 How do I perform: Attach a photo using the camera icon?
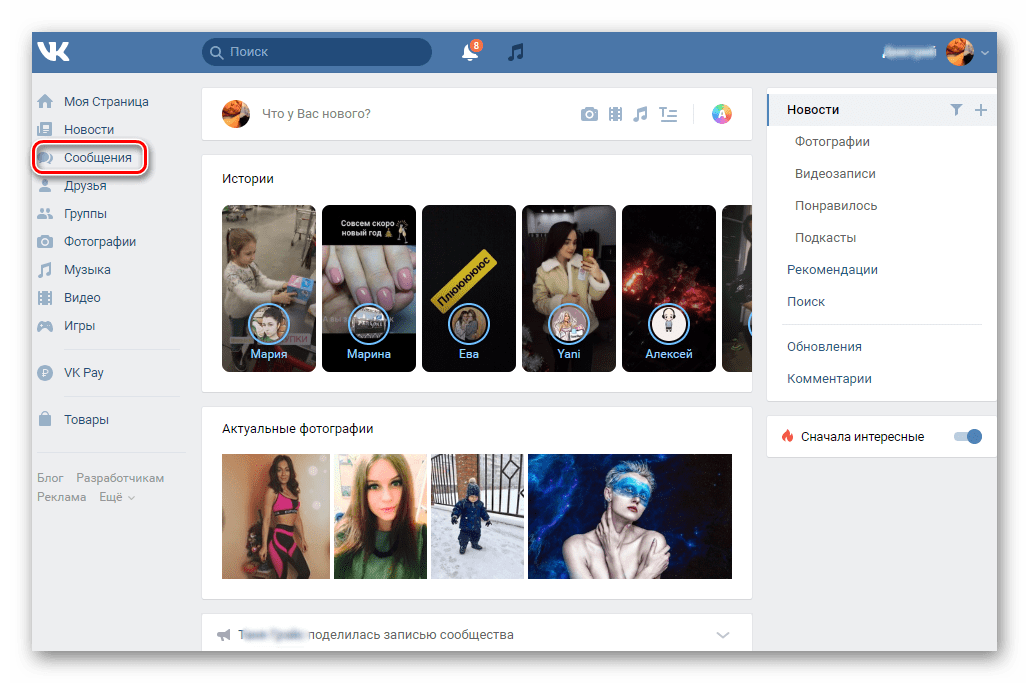[x=589, y=114]
